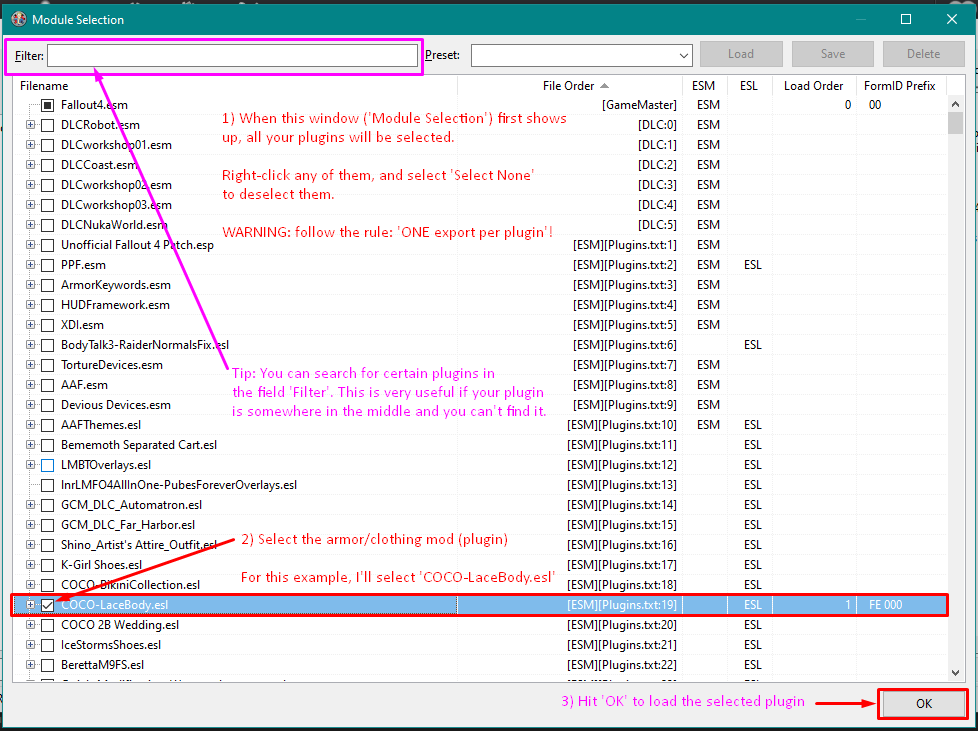Screen dimensions: 978x731
Task: Click the FormID Prefix column header
Action: (900, 86)
